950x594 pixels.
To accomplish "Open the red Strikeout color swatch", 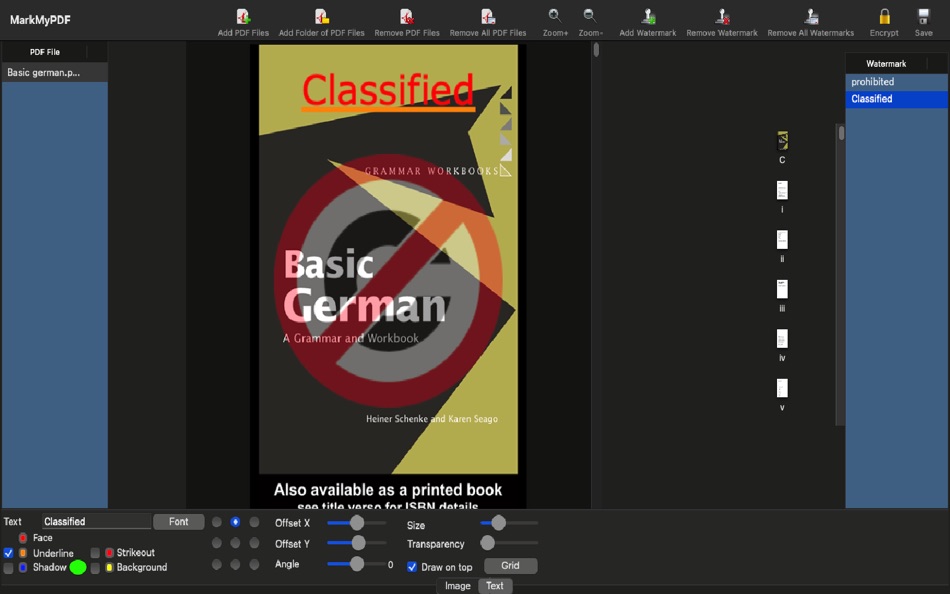I will pyautogui.click(x=109, y=553).
